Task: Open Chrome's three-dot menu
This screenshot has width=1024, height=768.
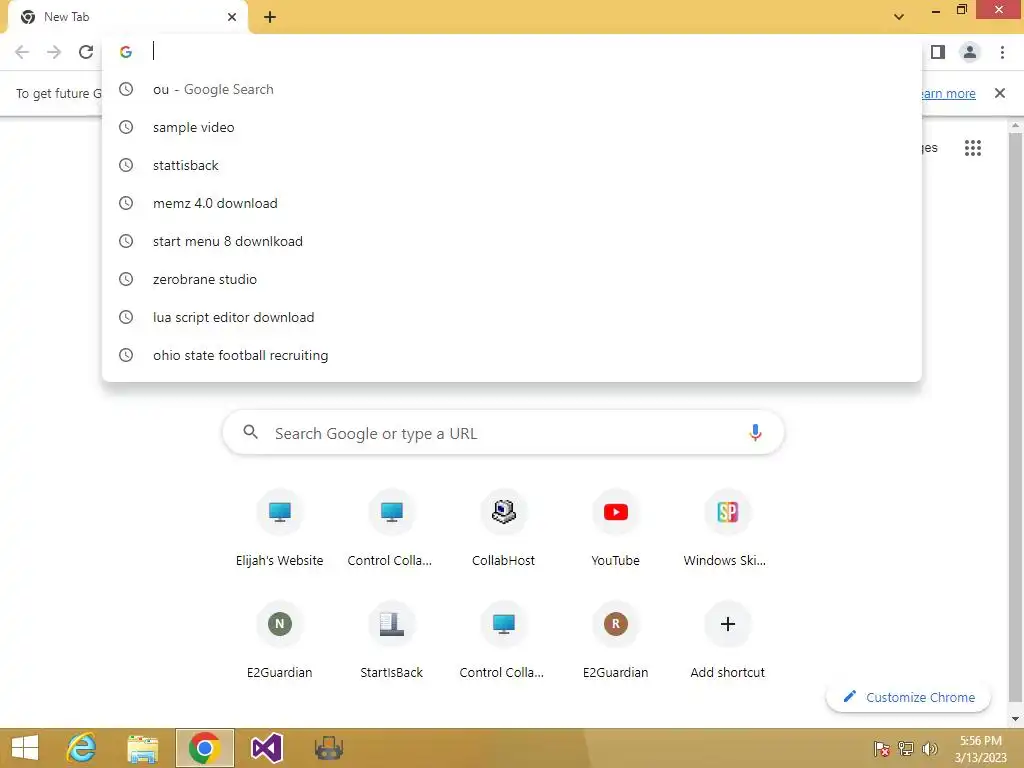Action: [x=1002, y=52]
